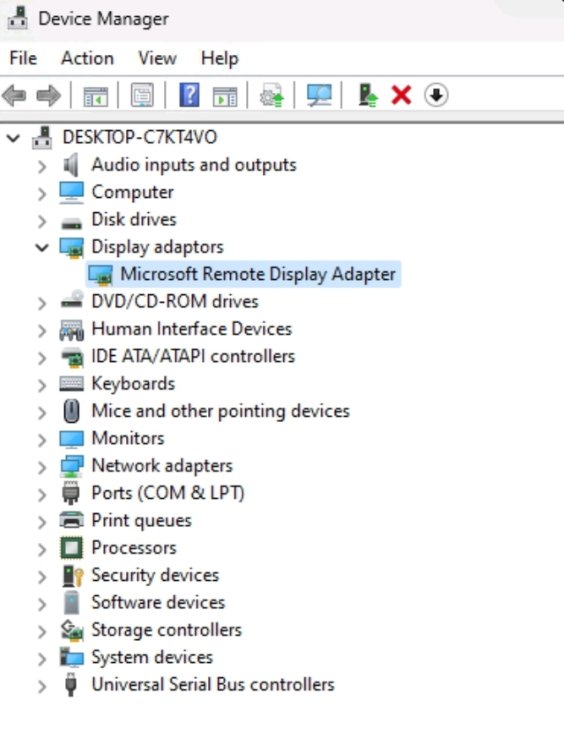Expand the System devices chevron

(42, 659)
